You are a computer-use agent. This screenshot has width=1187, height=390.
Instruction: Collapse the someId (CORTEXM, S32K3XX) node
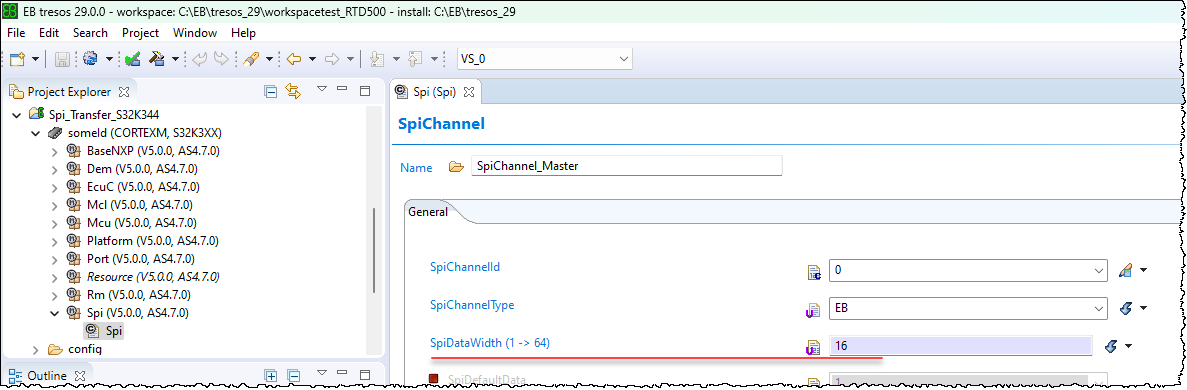[x=35, y=133]
